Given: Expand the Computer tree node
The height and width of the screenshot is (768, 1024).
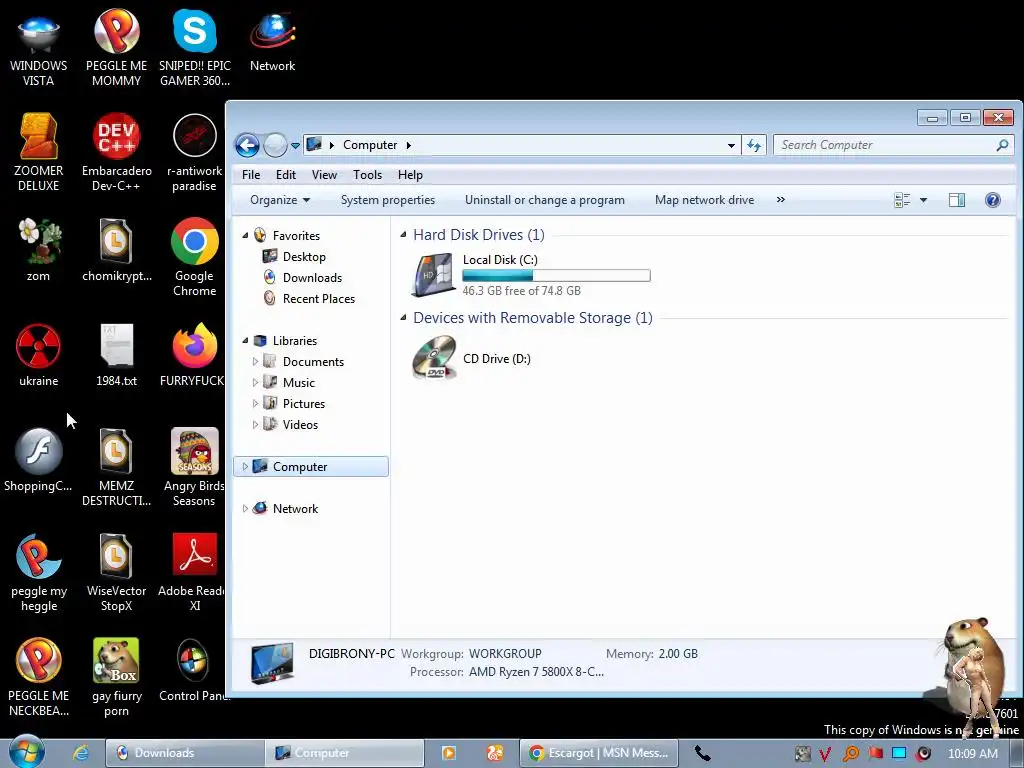Looking at the screenshot, I should click(x=246, y=466).
